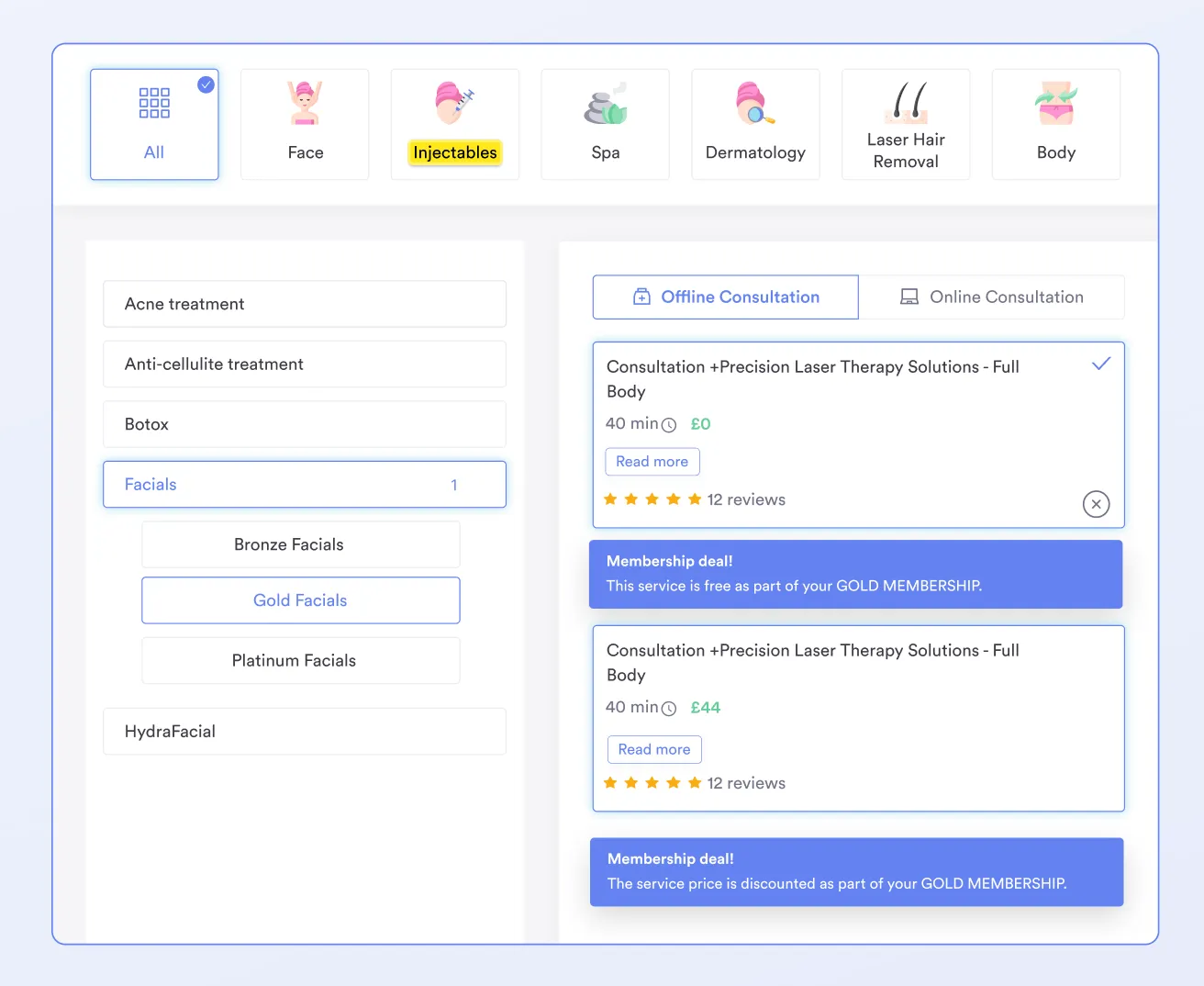Image resolution: width=1204 pixels, height=986 pixels.
Task: Click Read more on the £44 service
Action: (x=654, y=749)
